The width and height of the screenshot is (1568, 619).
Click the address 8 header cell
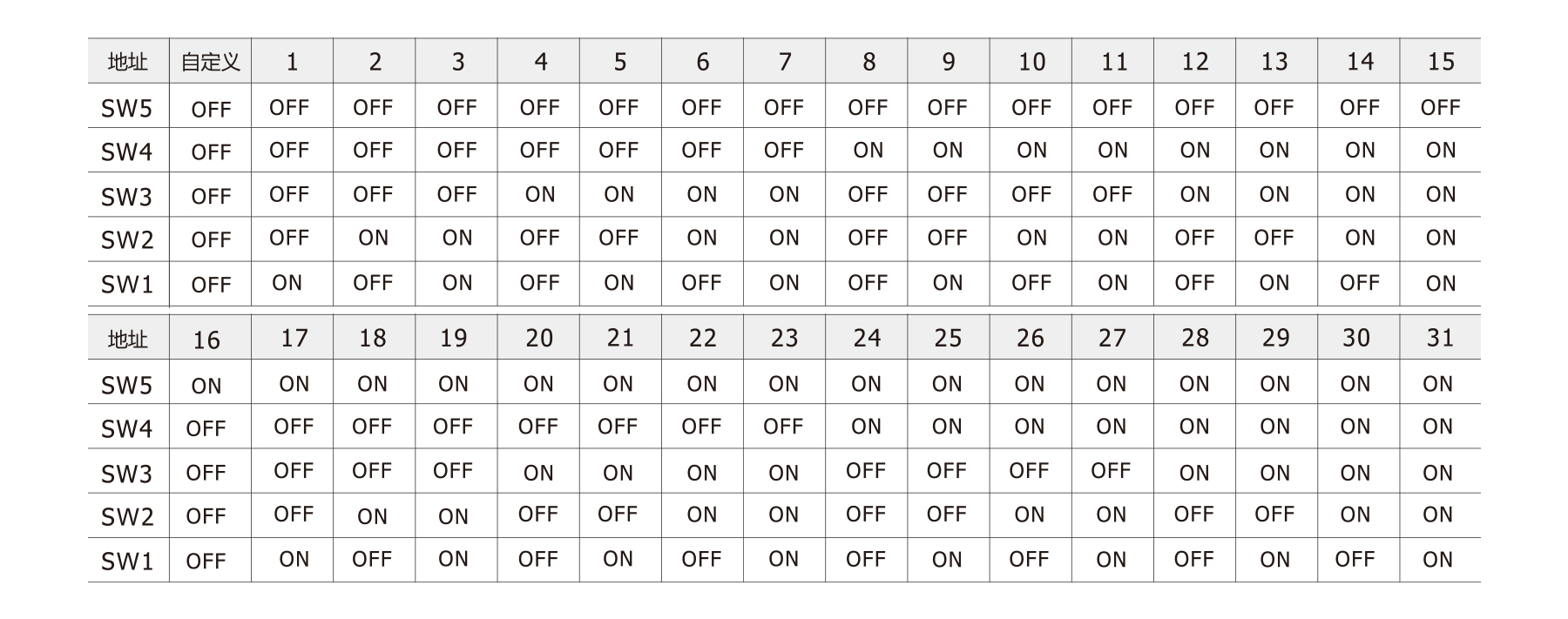(868, 62)
